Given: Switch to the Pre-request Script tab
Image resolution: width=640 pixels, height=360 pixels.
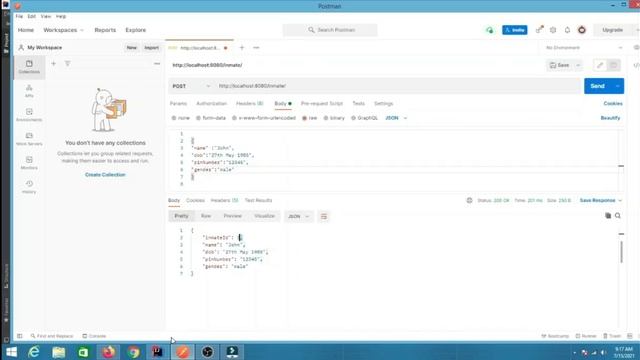Looking at the screenshot, I should point(322,104).
